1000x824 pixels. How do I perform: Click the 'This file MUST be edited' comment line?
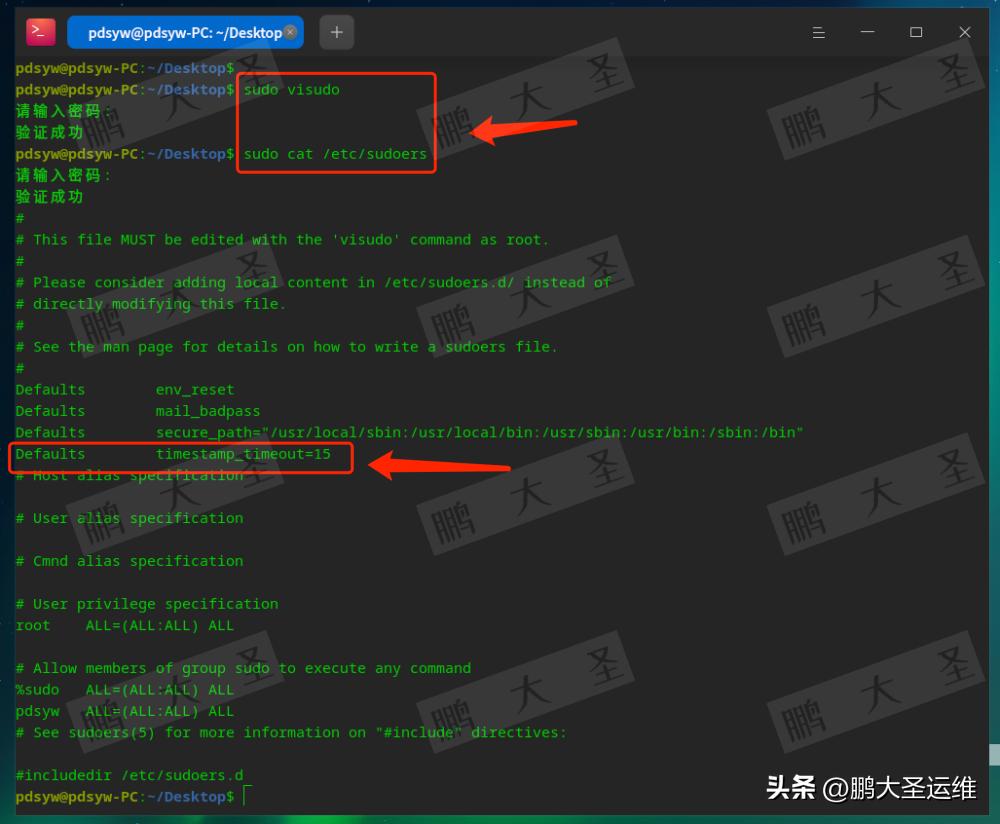coord(282,240)
